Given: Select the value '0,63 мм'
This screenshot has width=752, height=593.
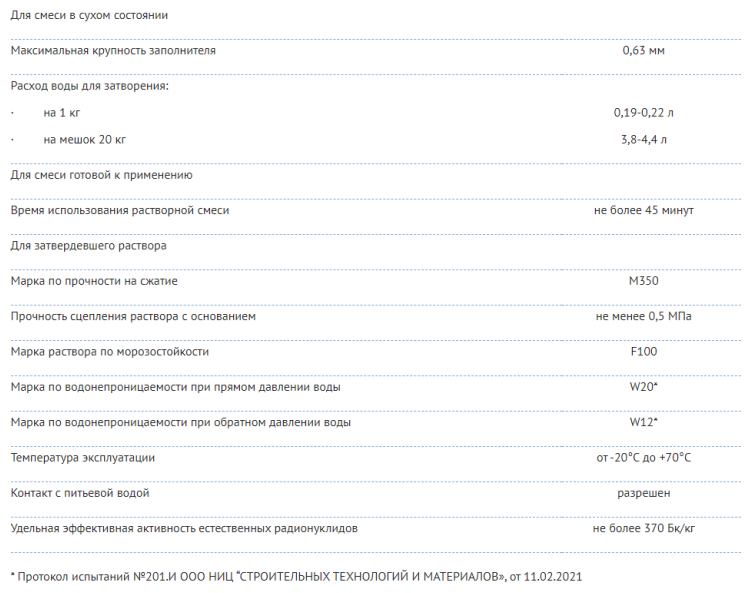Looking at the screenshot, I should pos(644,50).
